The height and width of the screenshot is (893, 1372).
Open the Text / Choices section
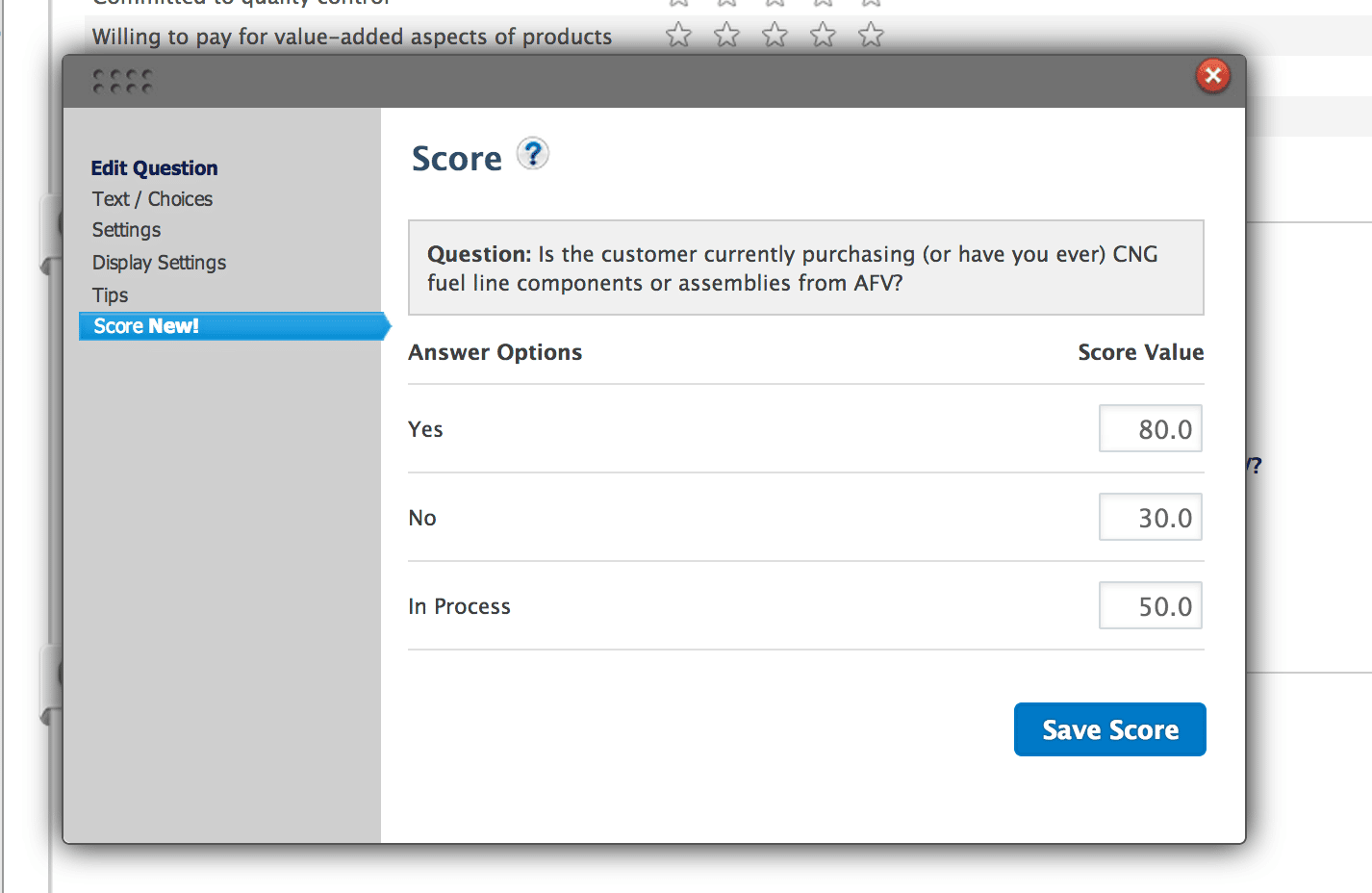point(152,199)
